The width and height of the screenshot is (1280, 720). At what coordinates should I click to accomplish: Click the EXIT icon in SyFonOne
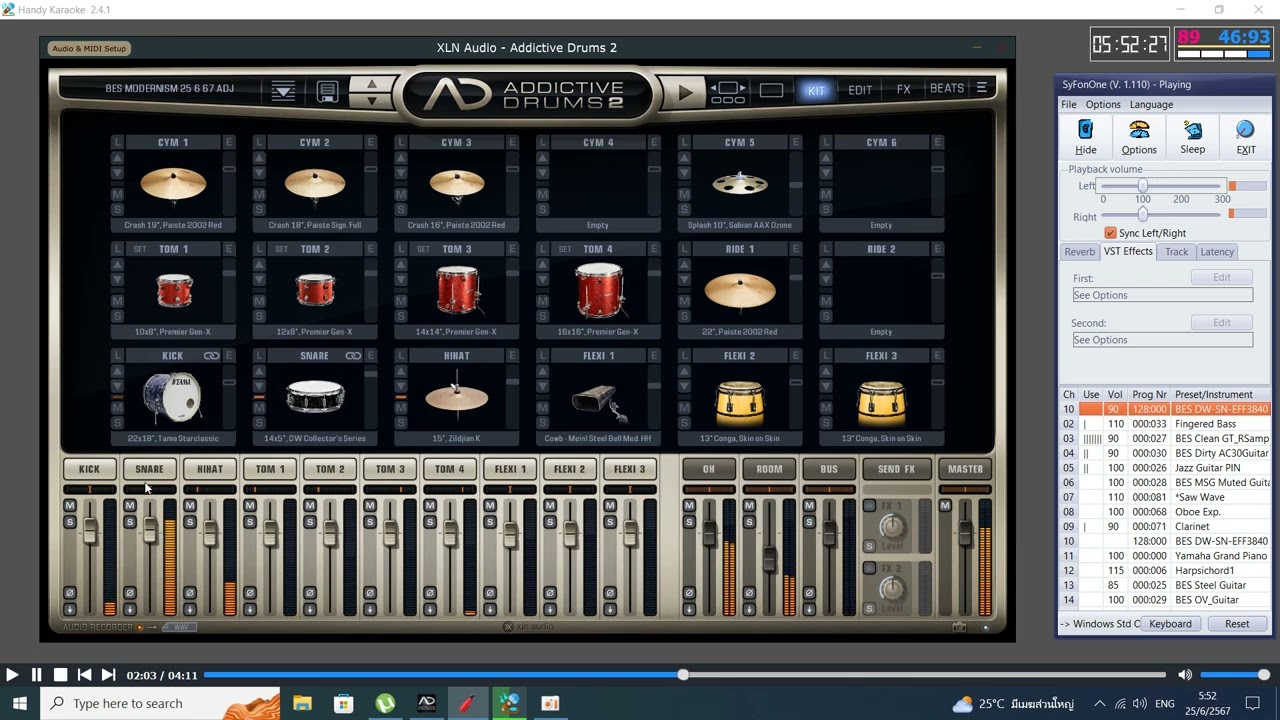click(x=1245, y=137)
